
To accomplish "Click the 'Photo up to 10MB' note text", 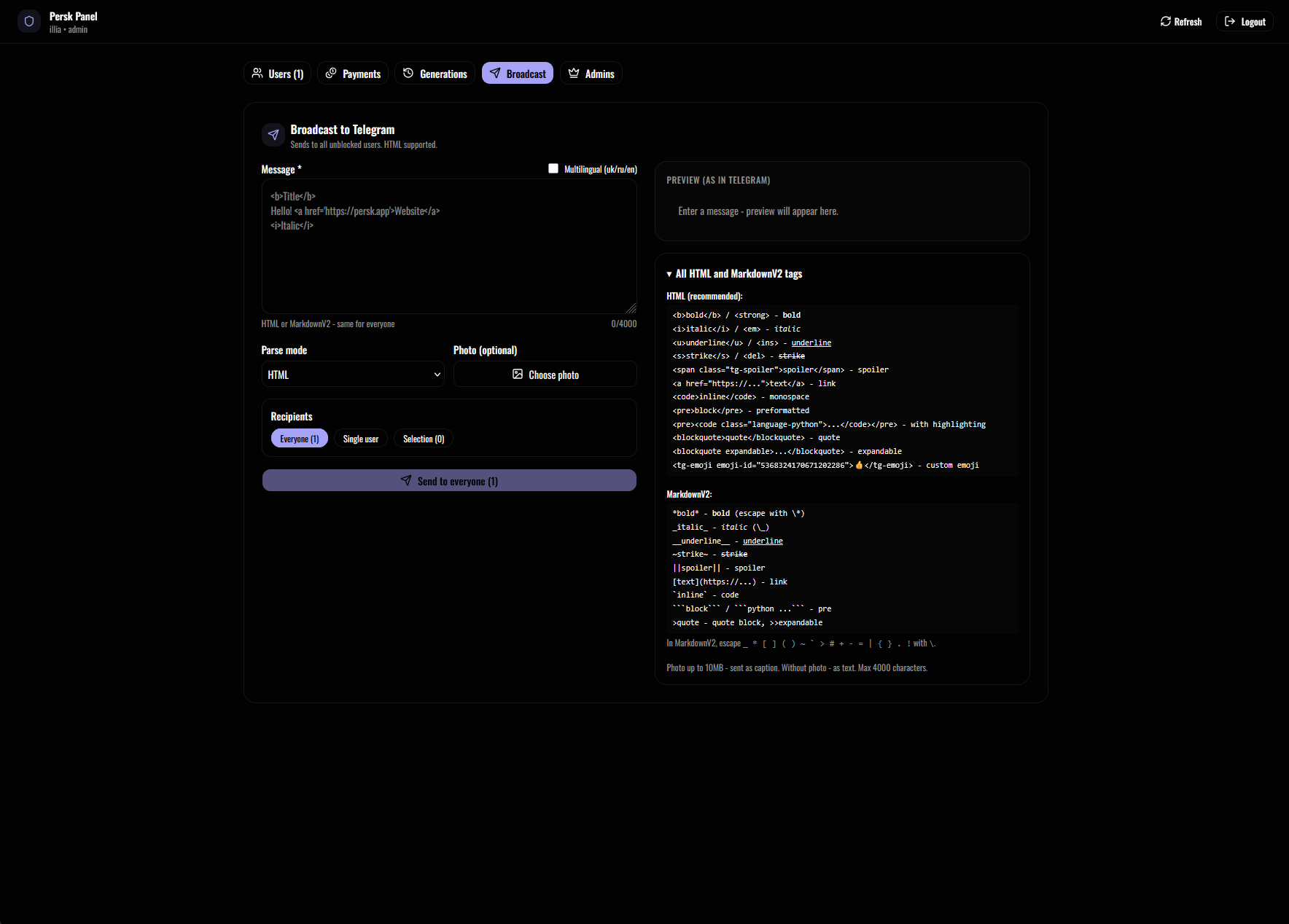I will coord(797,667).
